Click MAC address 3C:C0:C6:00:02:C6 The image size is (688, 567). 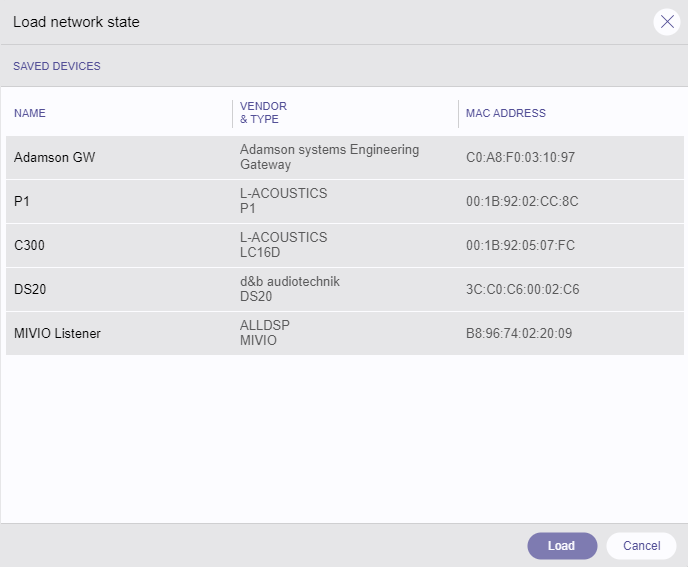click(x=522, y=290)
